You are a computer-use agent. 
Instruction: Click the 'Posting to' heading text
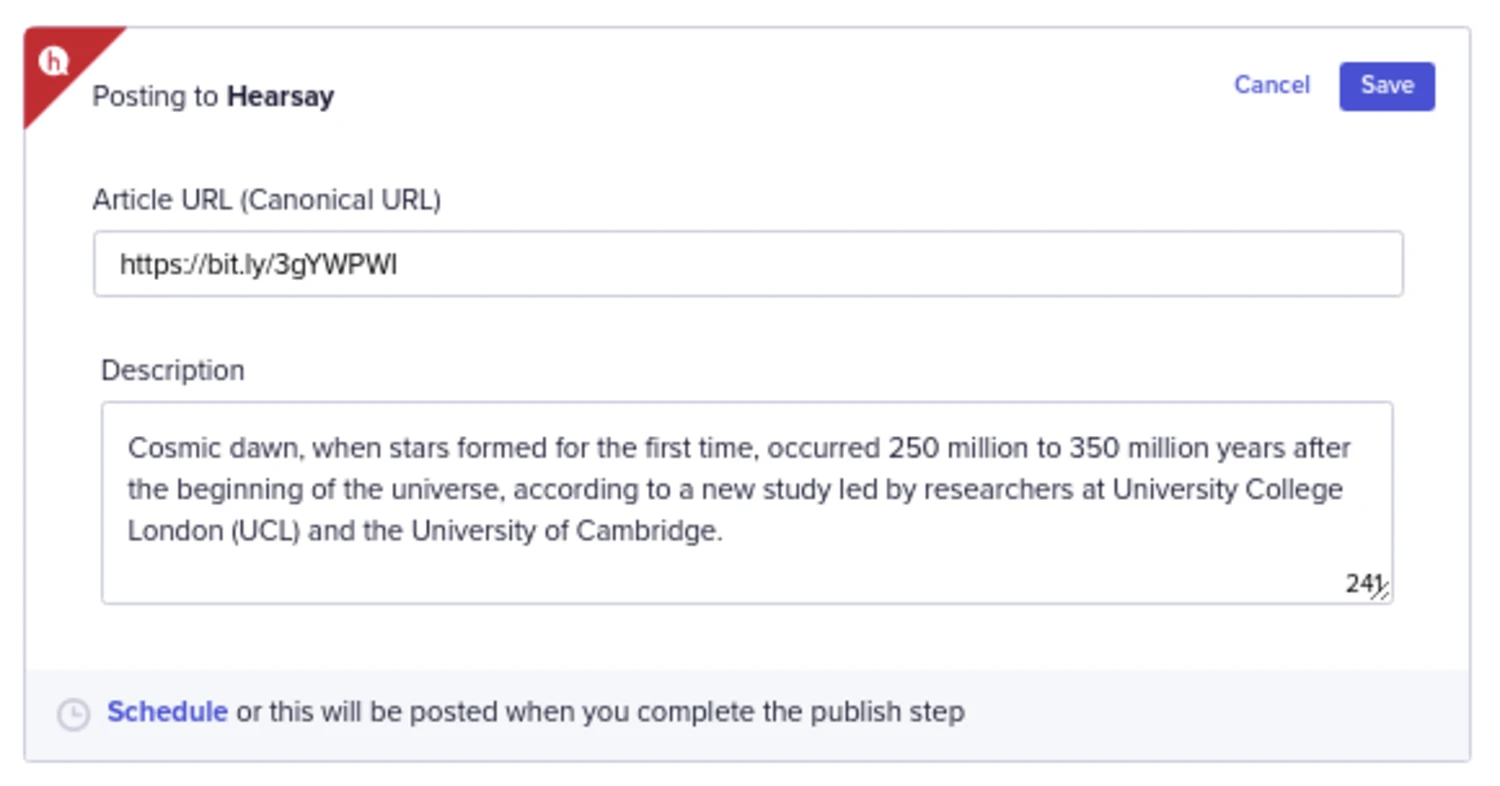coord(155,97)
